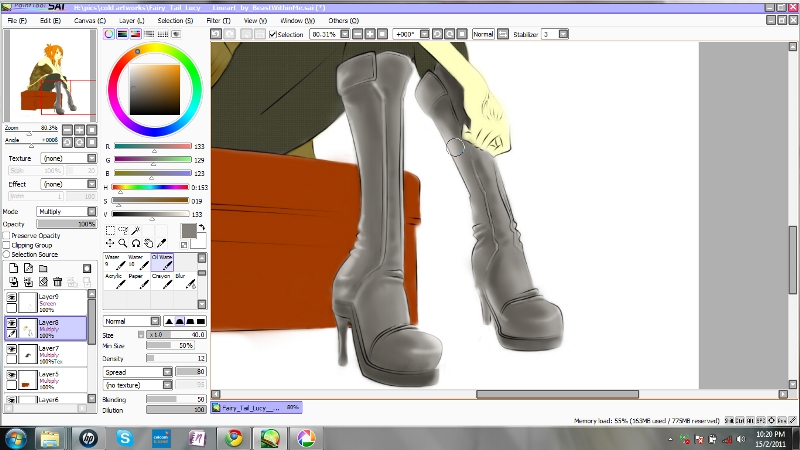Open Google Chrome from the taskbar
The image size is (800, 450).
(x=234, y=438)
